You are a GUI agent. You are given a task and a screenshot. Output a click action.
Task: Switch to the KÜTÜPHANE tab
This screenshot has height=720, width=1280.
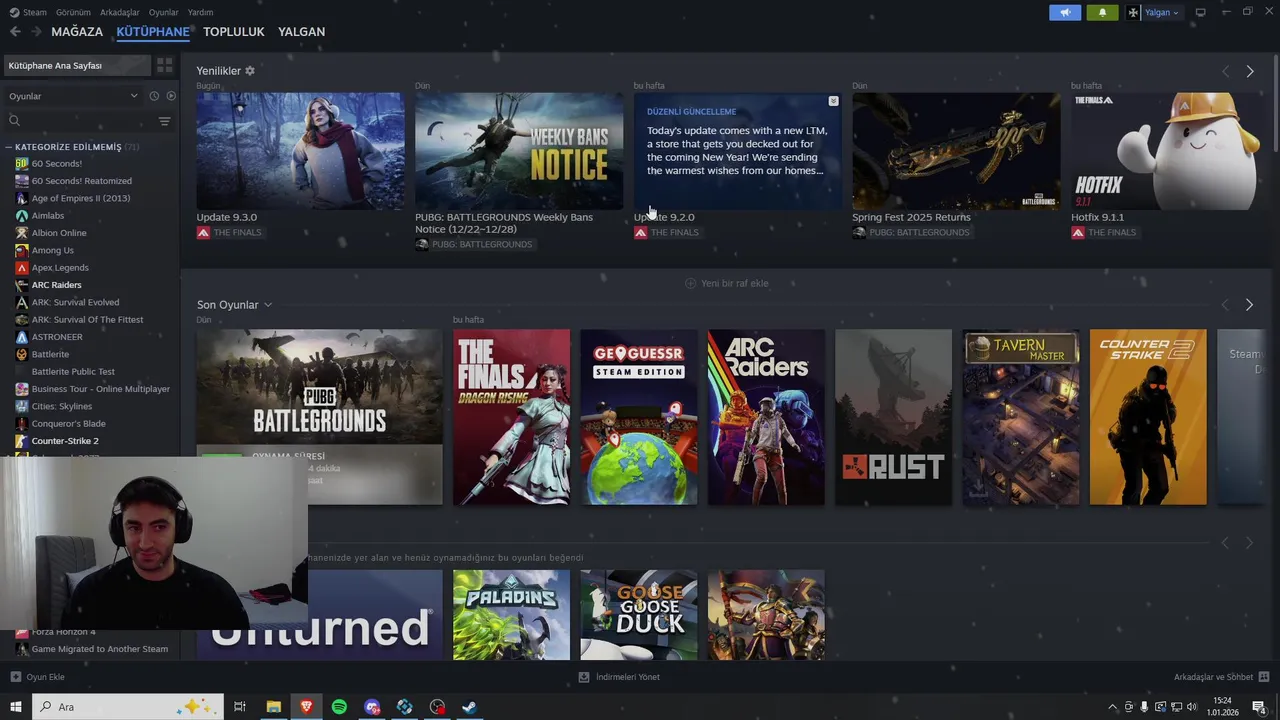click(x=153, y=32)
